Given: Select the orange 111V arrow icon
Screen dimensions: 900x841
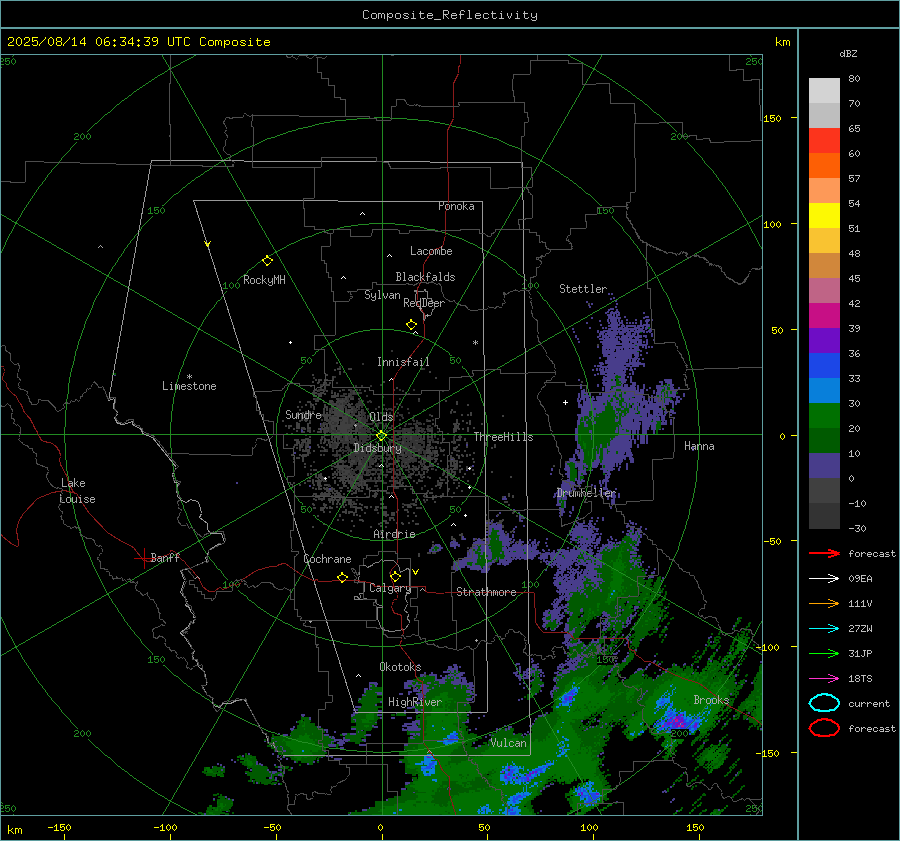Looking at the screenshot, I should pos(824,603).
